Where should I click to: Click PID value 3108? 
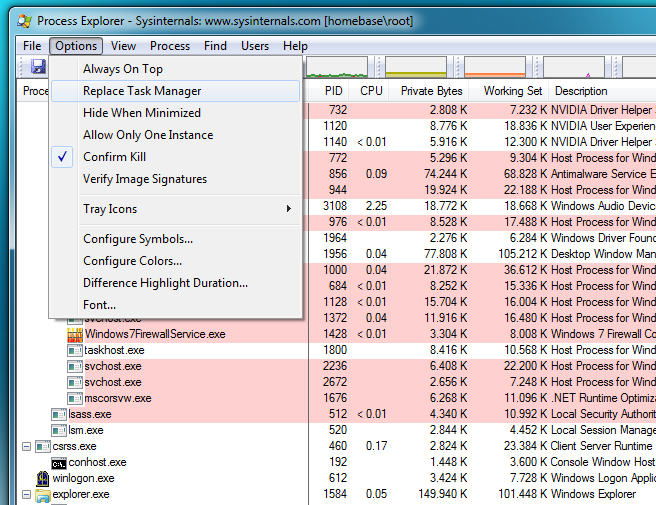pos(335,206)
